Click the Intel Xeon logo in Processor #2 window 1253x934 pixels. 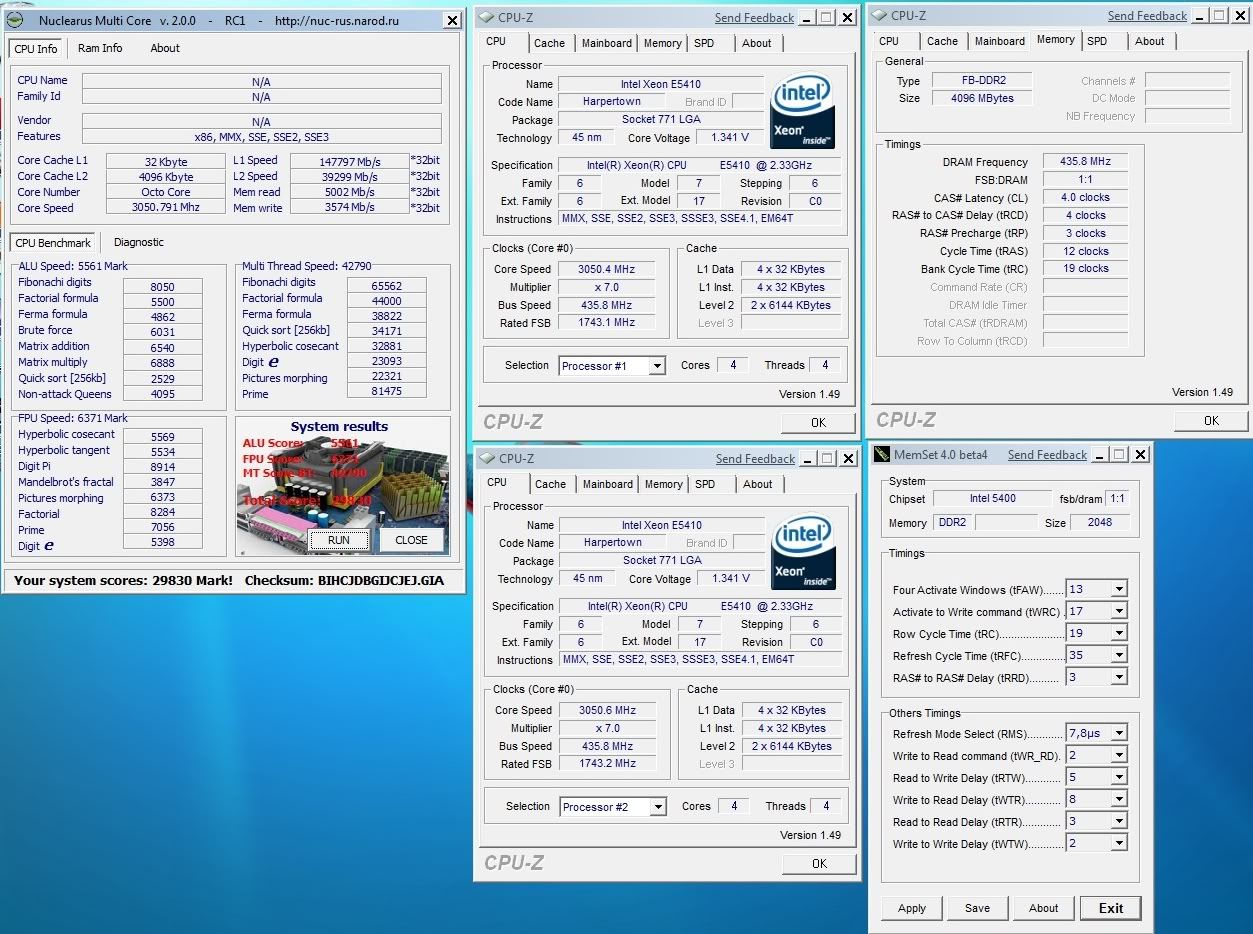pyautogui.click(x=803, y=553)
